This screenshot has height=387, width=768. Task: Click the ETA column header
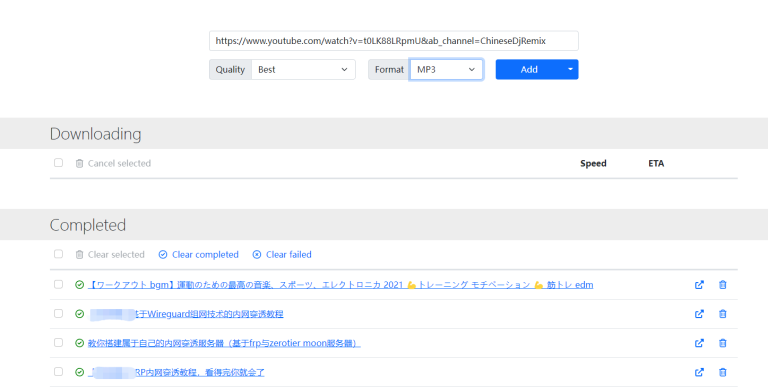coord(656,163)
